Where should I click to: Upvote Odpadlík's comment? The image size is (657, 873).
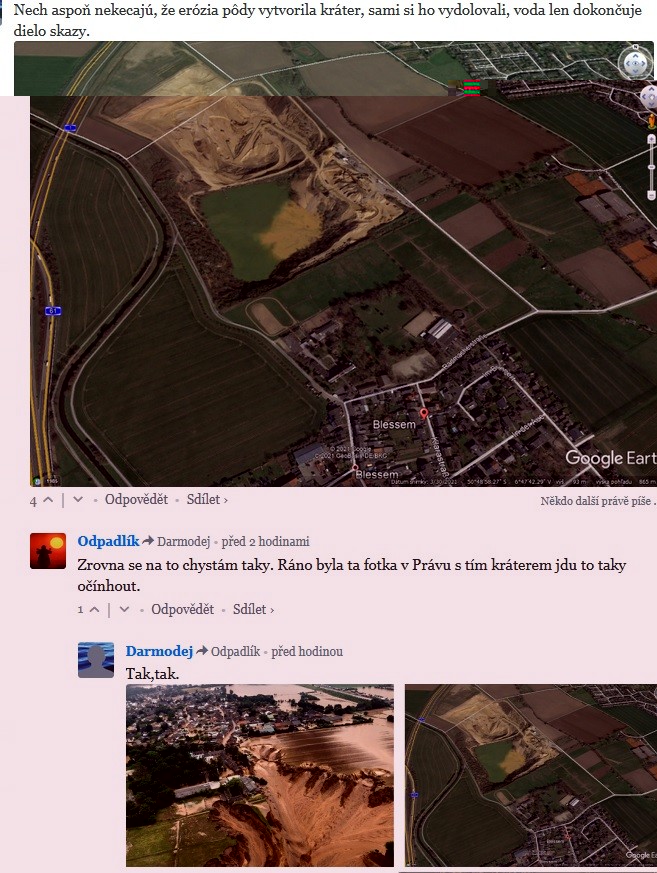[x=95, y=610]
